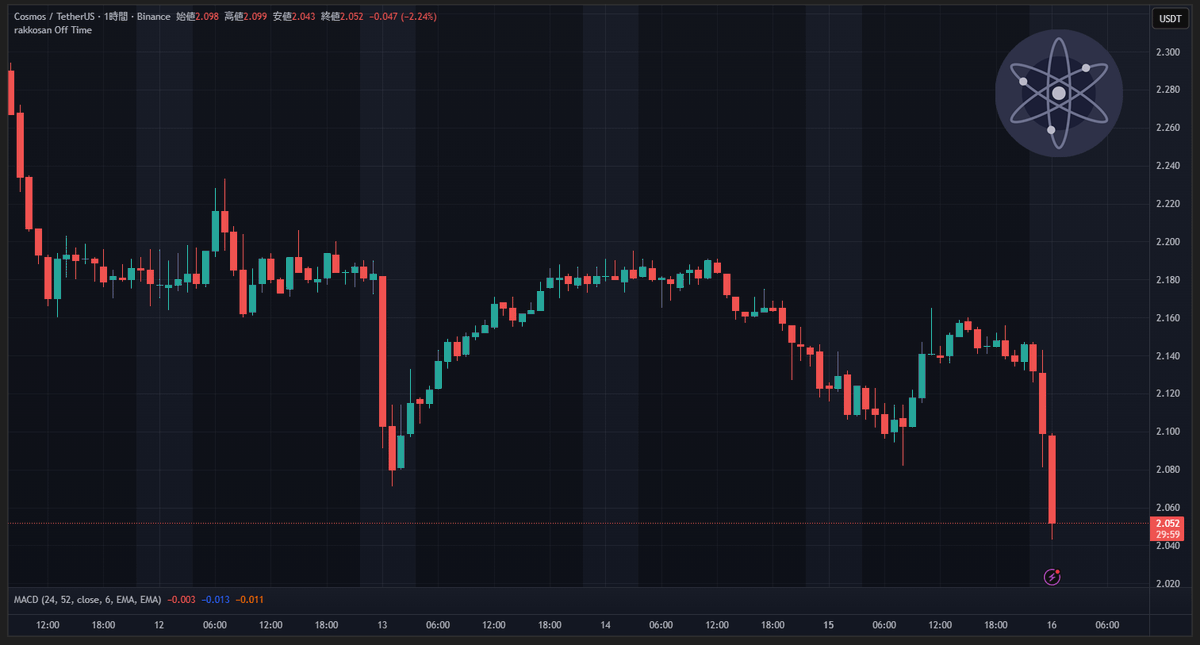Click date label 14 on the time axis
This screenshot has height=645, width=1200.
(606, 625)
